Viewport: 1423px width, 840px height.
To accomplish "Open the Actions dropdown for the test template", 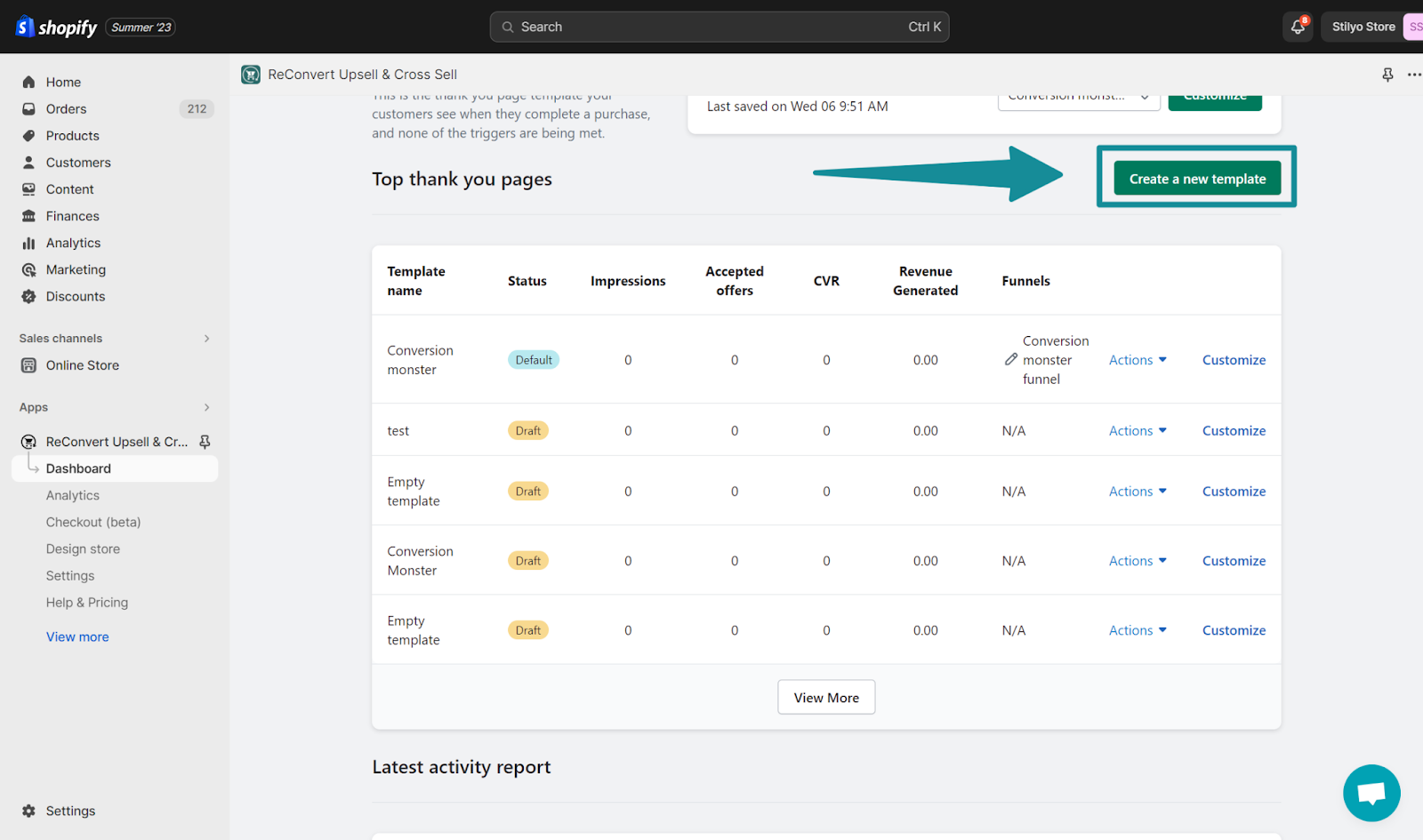I will pos(1137,430).
